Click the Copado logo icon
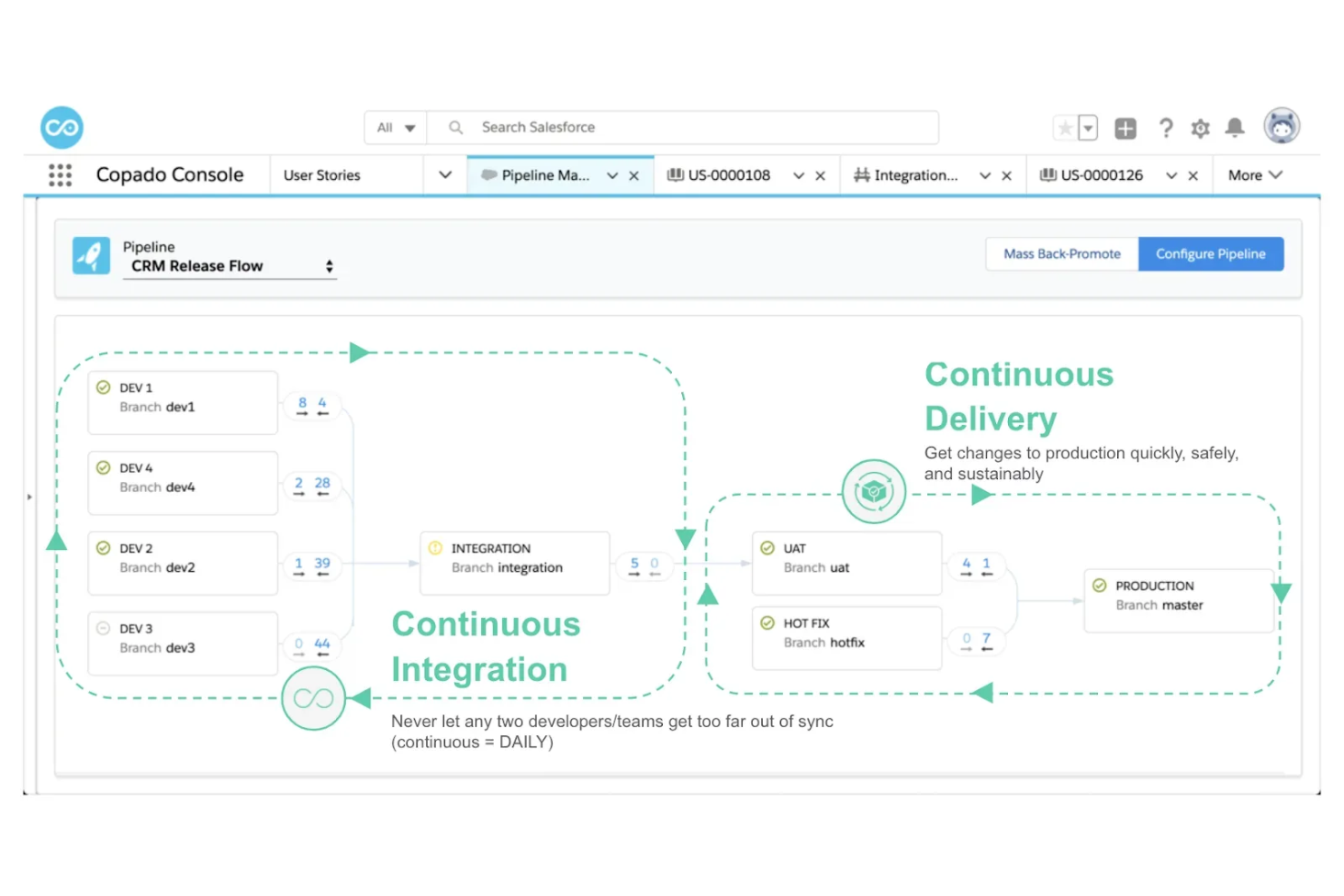1344x896 pixels. pyautogui.click(x=60, y=127)
